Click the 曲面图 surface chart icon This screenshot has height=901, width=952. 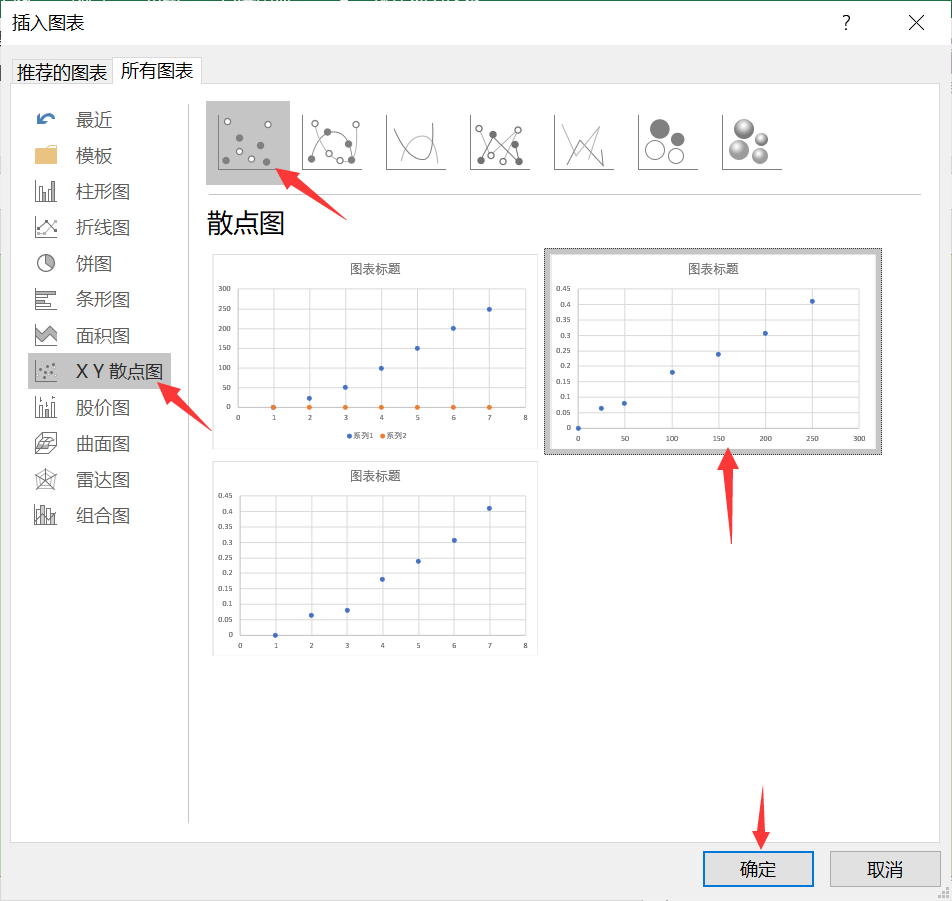click(x=46, y=443)
